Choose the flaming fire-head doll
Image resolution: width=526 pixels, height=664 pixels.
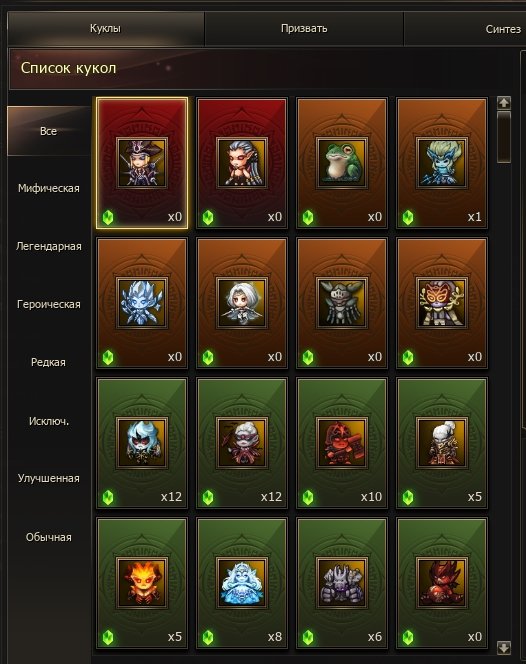point(142,583)
